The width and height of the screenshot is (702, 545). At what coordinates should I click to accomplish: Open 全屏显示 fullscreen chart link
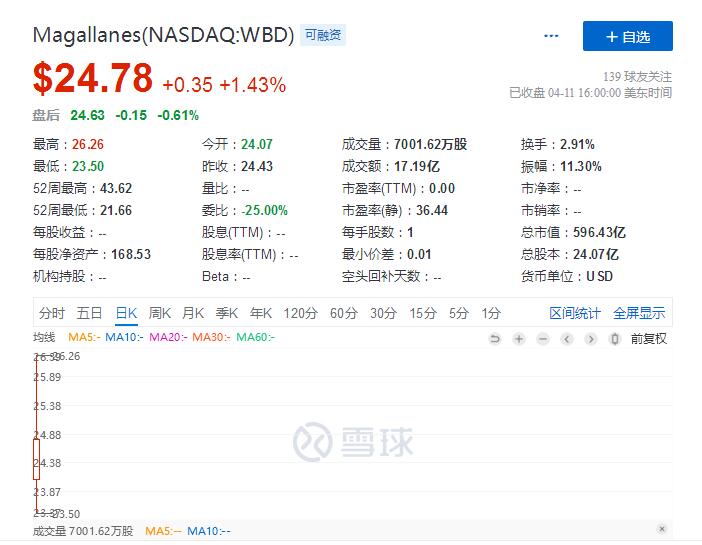(639, 313)
